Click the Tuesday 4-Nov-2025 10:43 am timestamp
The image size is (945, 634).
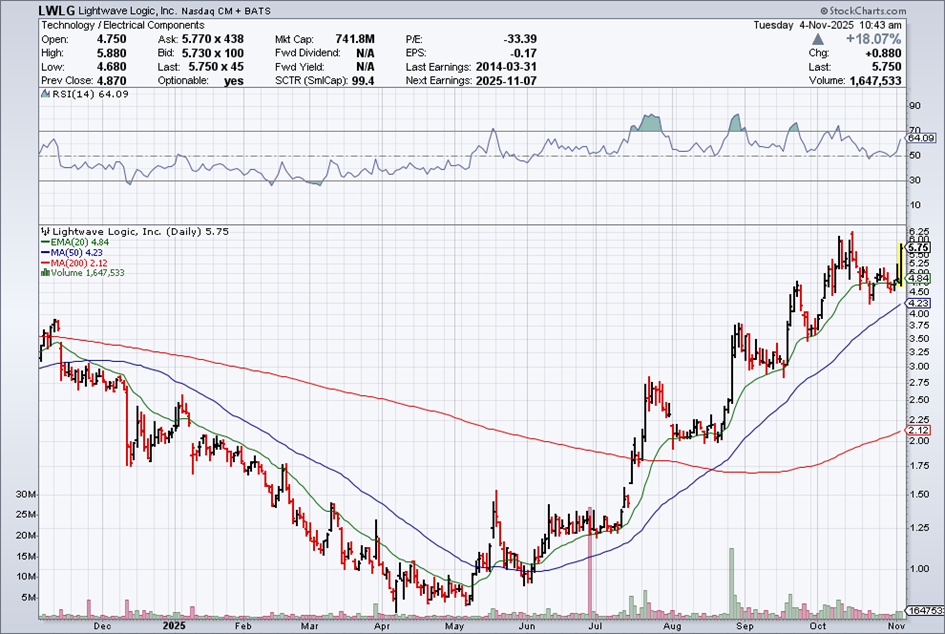tap(827, 25)
